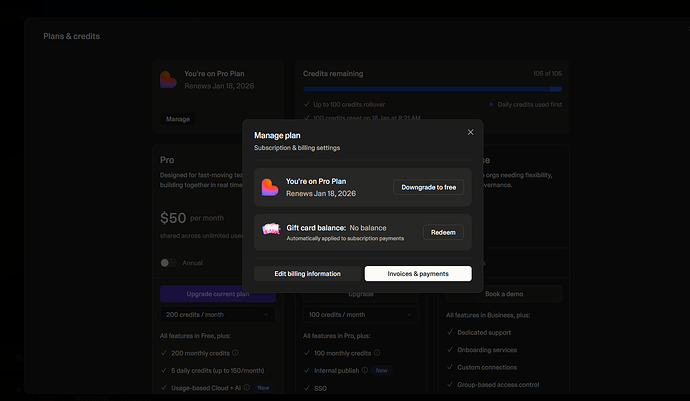Close the Manage plan dialog
The width and height of the screenshot is (690, 401).
click(x=470, y=132)
